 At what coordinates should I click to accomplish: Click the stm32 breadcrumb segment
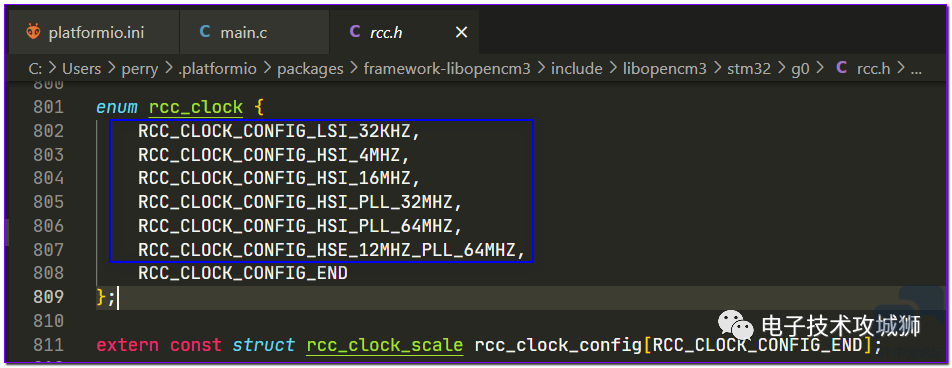click(x=749, y=69)
